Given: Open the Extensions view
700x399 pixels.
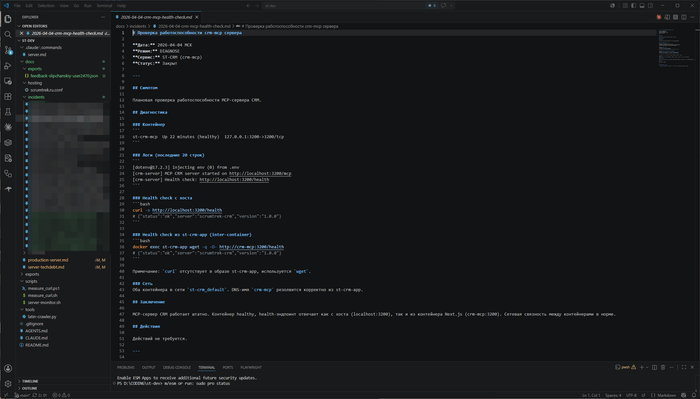Looking at the screenshot, I should [x=8, y=96].
